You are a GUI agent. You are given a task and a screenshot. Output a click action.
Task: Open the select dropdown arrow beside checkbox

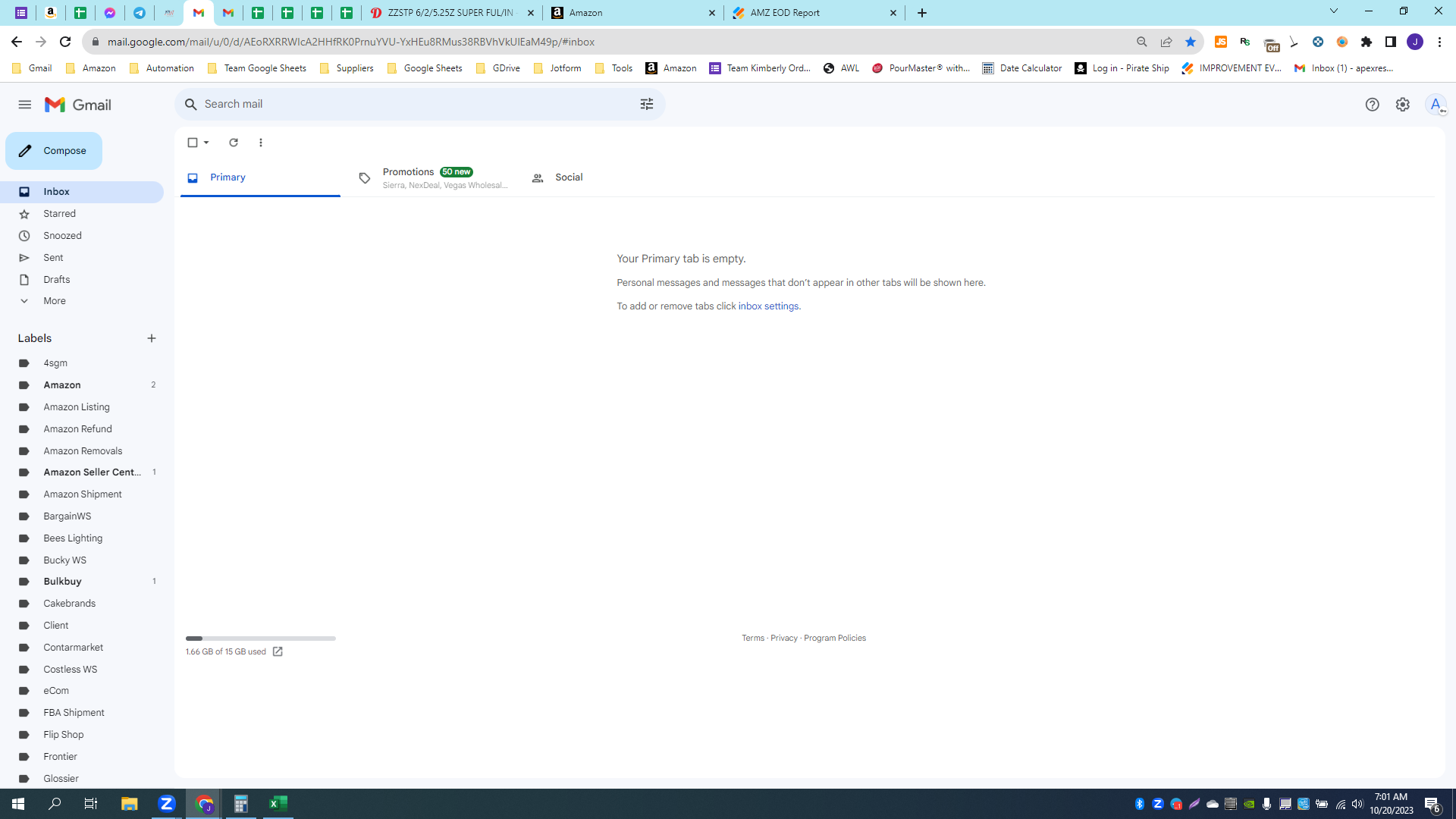tap(206, 143)
